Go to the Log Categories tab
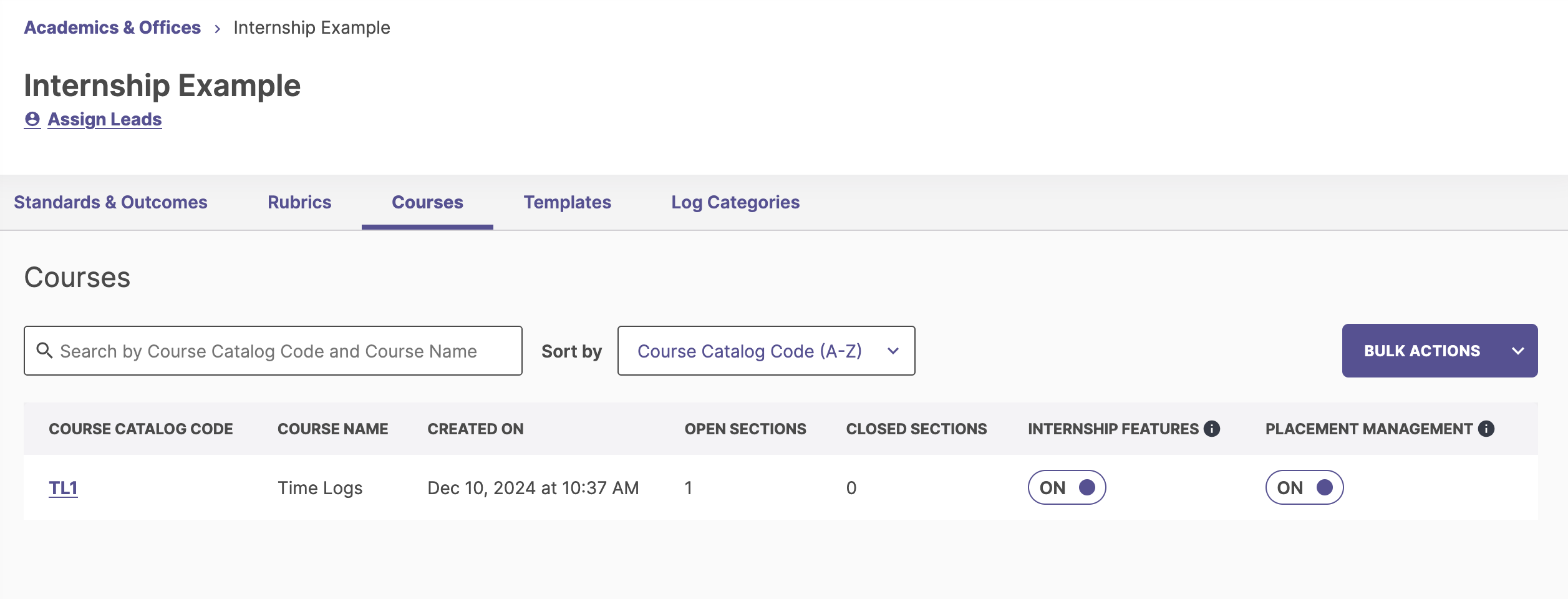 [x=735, y=202]
